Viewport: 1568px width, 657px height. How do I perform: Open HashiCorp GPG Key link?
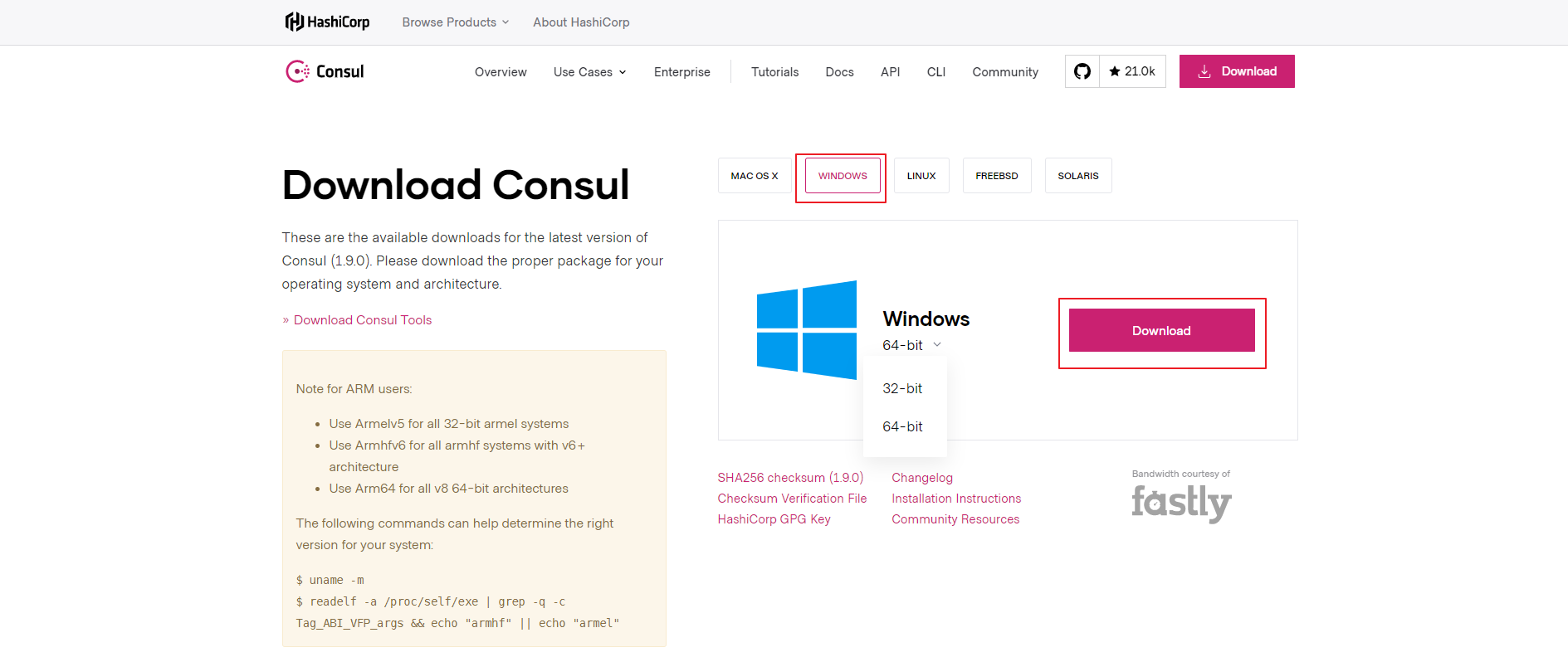774,519
